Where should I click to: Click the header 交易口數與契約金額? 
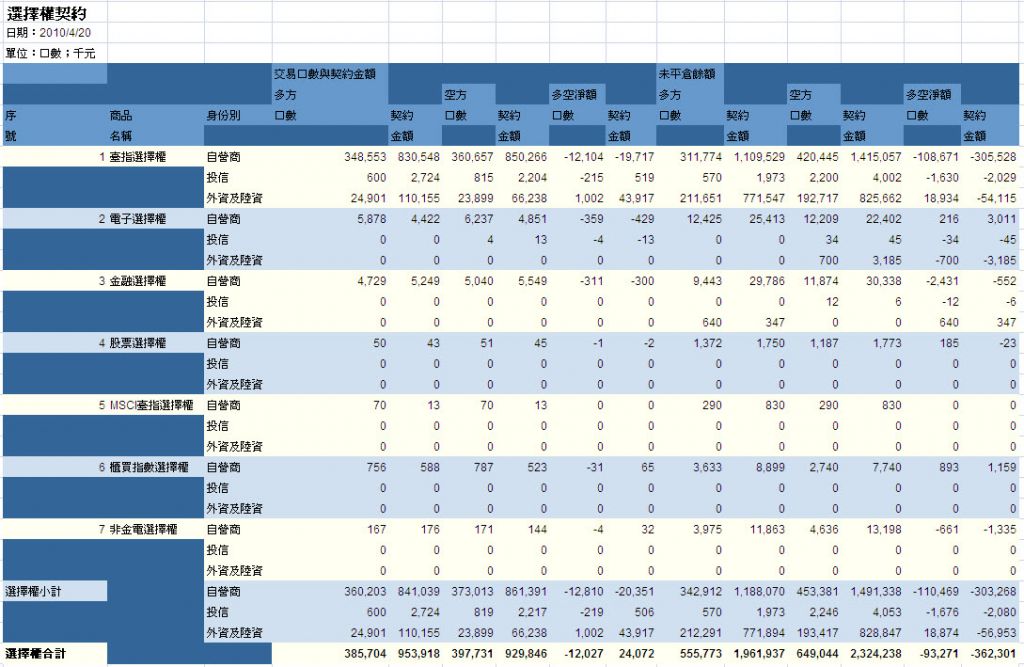point(325,74)
